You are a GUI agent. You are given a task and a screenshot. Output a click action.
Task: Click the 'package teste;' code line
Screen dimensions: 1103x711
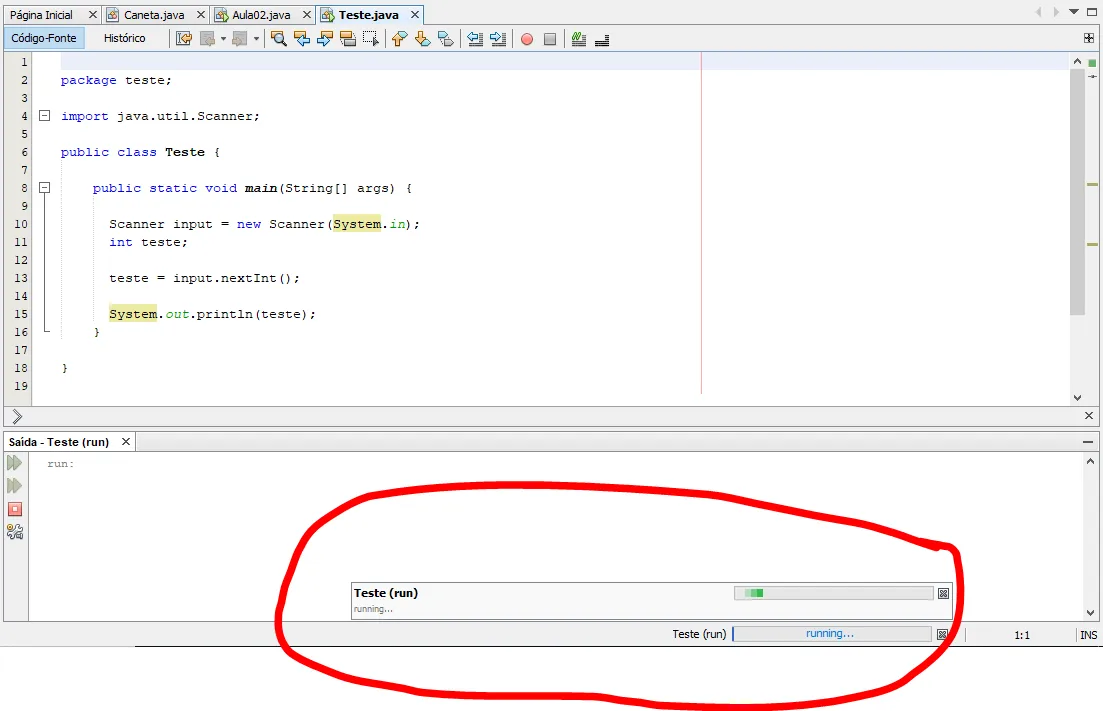tap(116, 80)
